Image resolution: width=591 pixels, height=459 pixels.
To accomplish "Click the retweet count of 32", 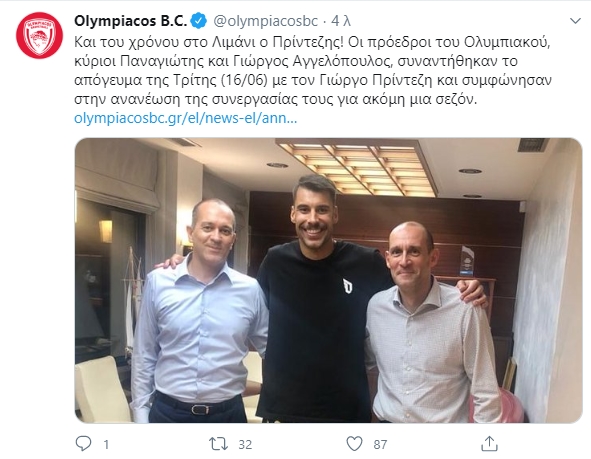I will pos(245,445).
